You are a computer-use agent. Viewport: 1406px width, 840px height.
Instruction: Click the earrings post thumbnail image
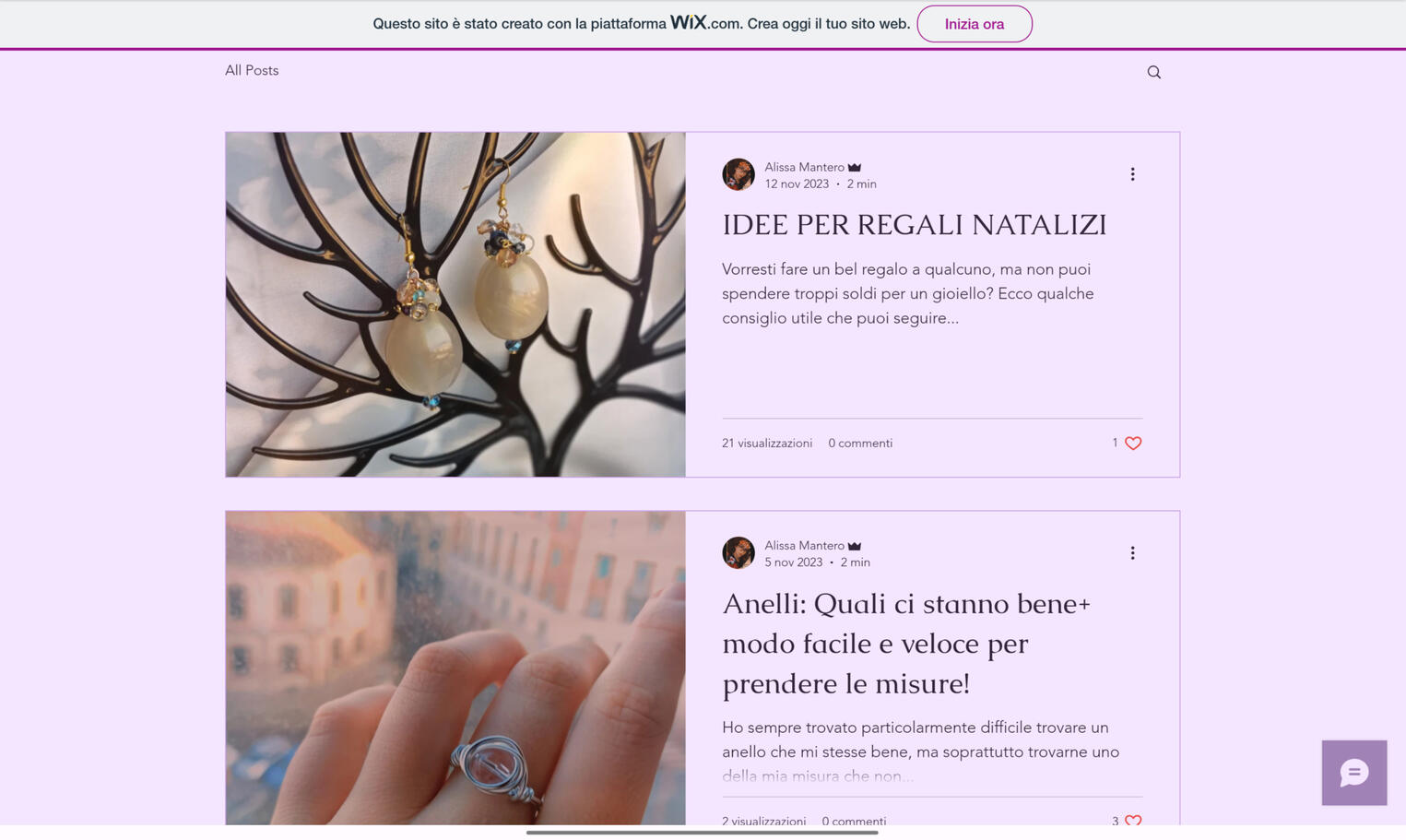[455, 304]
